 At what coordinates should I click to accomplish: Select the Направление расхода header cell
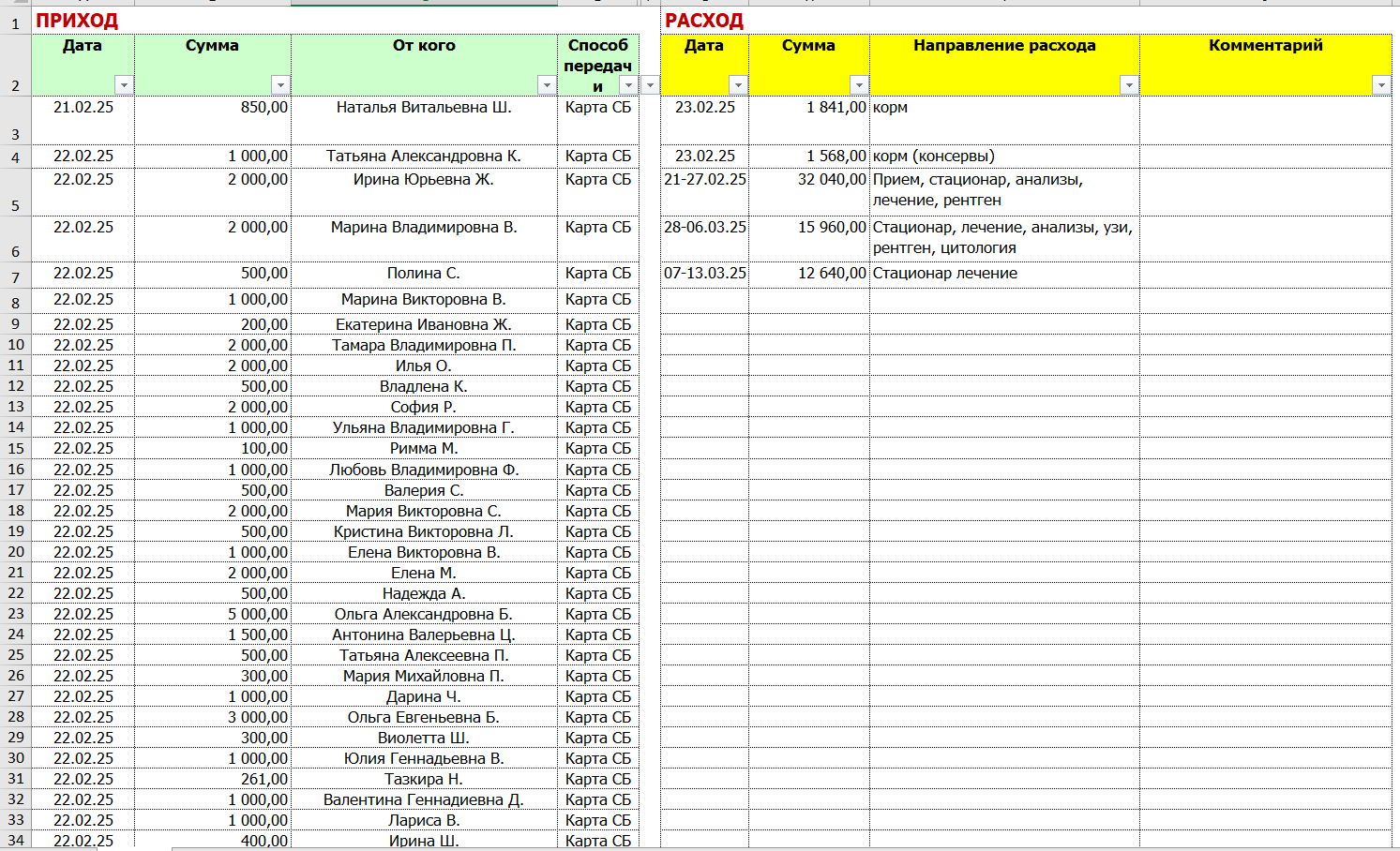pyautogui.click(x=1004, y=65)
